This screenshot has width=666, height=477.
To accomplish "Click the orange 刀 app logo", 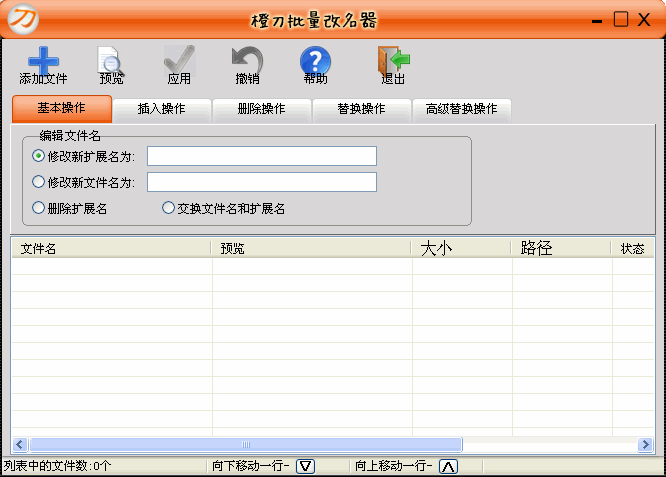I will [x=23, y=19].
